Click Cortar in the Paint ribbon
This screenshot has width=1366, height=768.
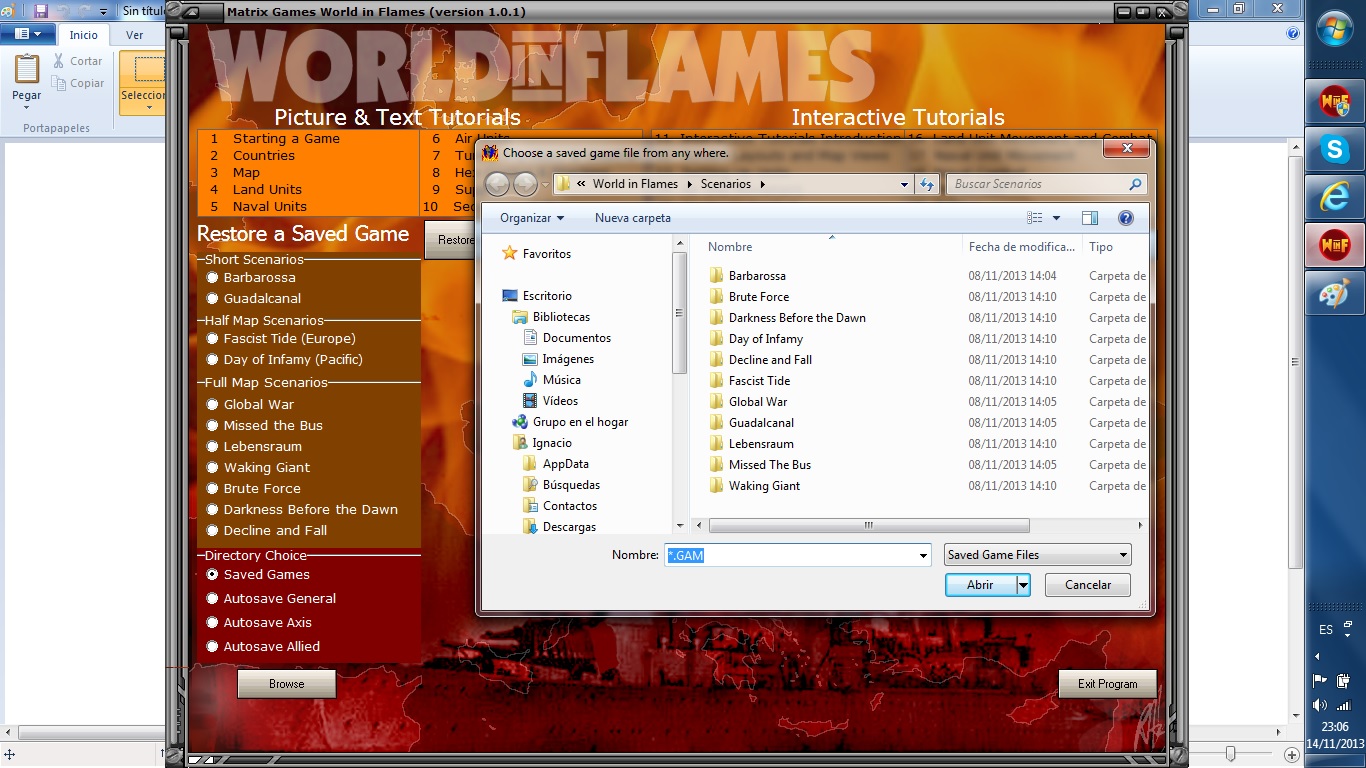click(x=77, y=61)
